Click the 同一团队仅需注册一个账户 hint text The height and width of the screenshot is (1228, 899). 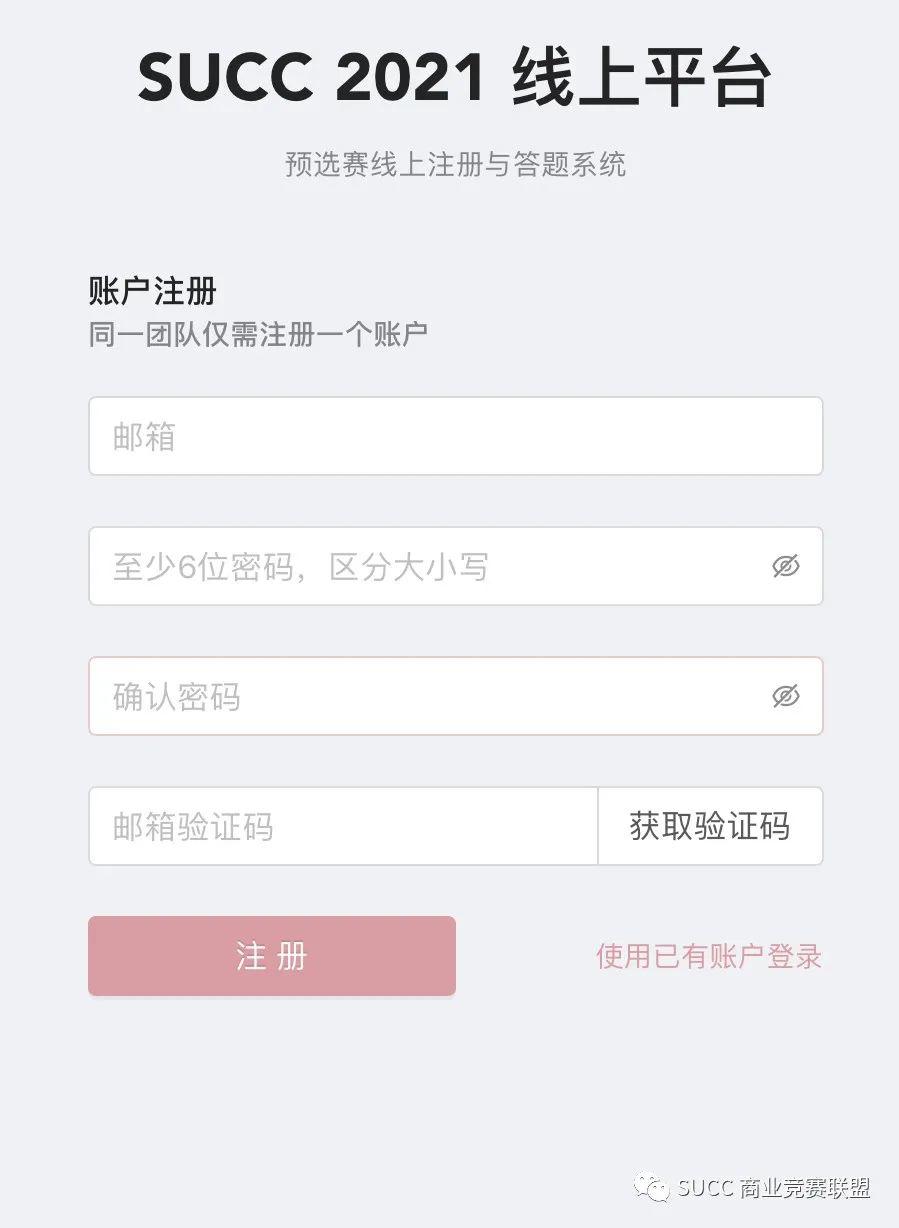(258, 334)
